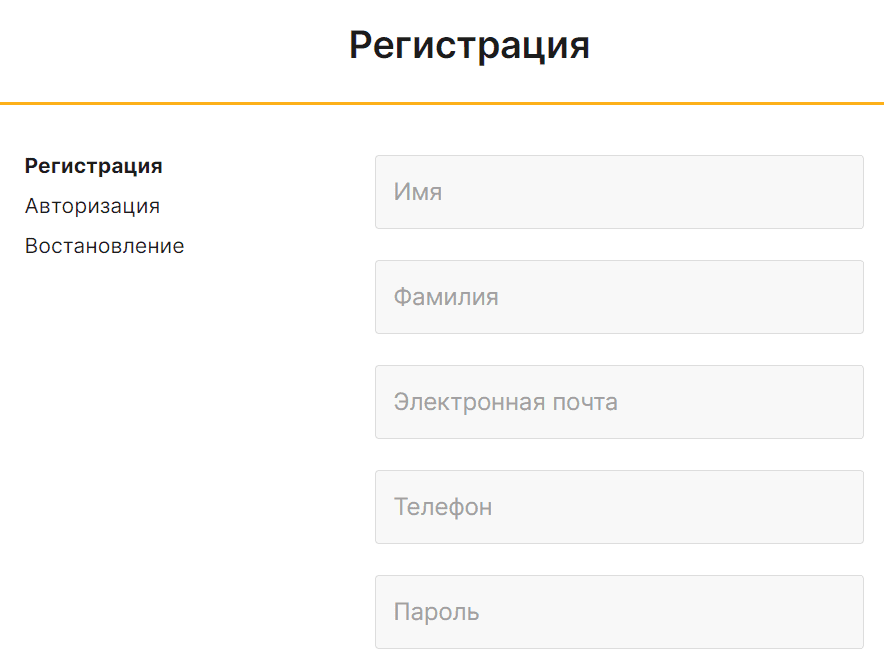884x661 pixels.
Task: Select the Электронная почта input
Action: [619, 402]
